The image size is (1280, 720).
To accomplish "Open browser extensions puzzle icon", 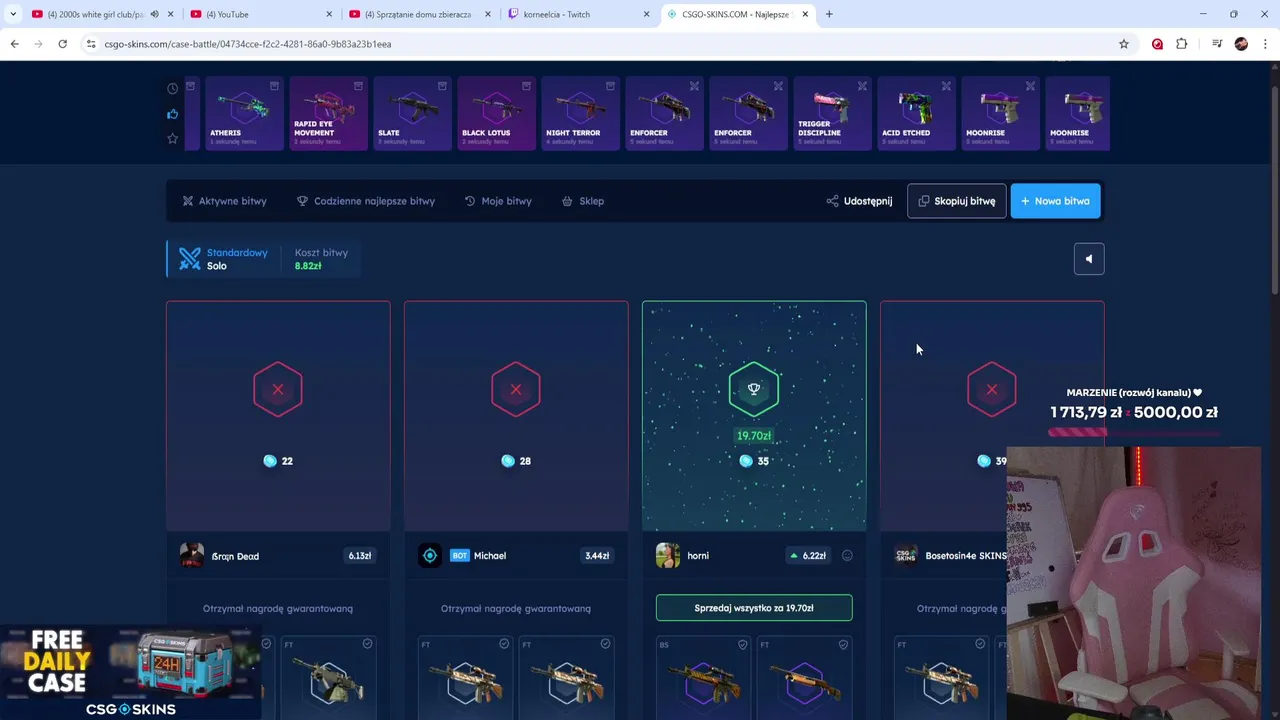I will click(x=1182, y=44).
